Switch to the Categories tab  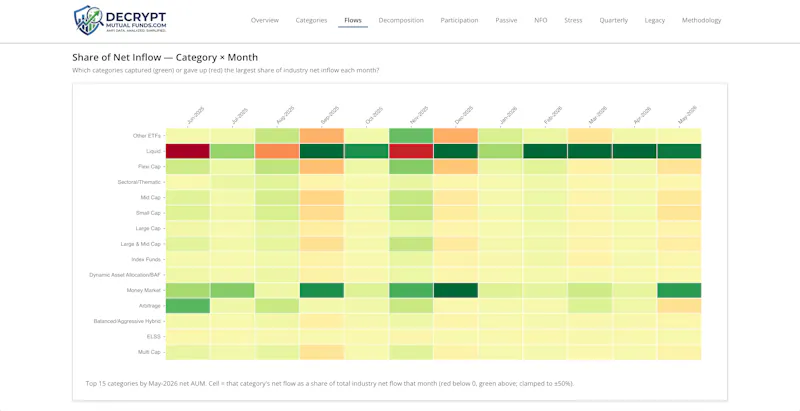pos(311,20)
